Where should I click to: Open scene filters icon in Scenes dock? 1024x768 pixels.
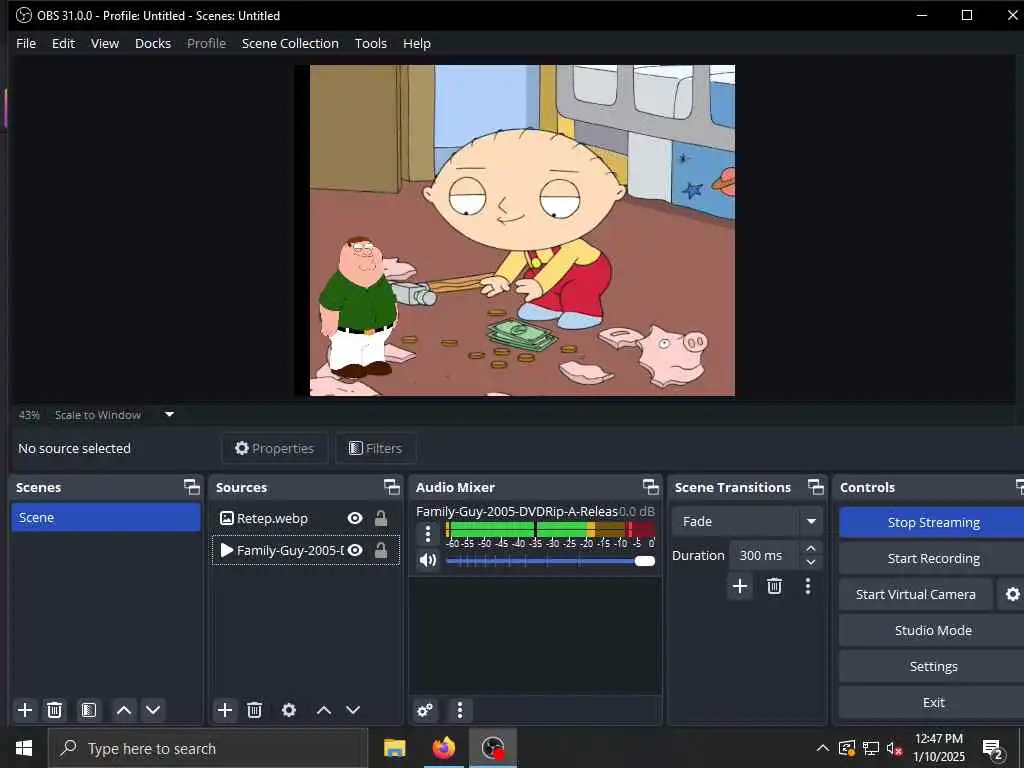pyautogui.click(x=89, y=710)
